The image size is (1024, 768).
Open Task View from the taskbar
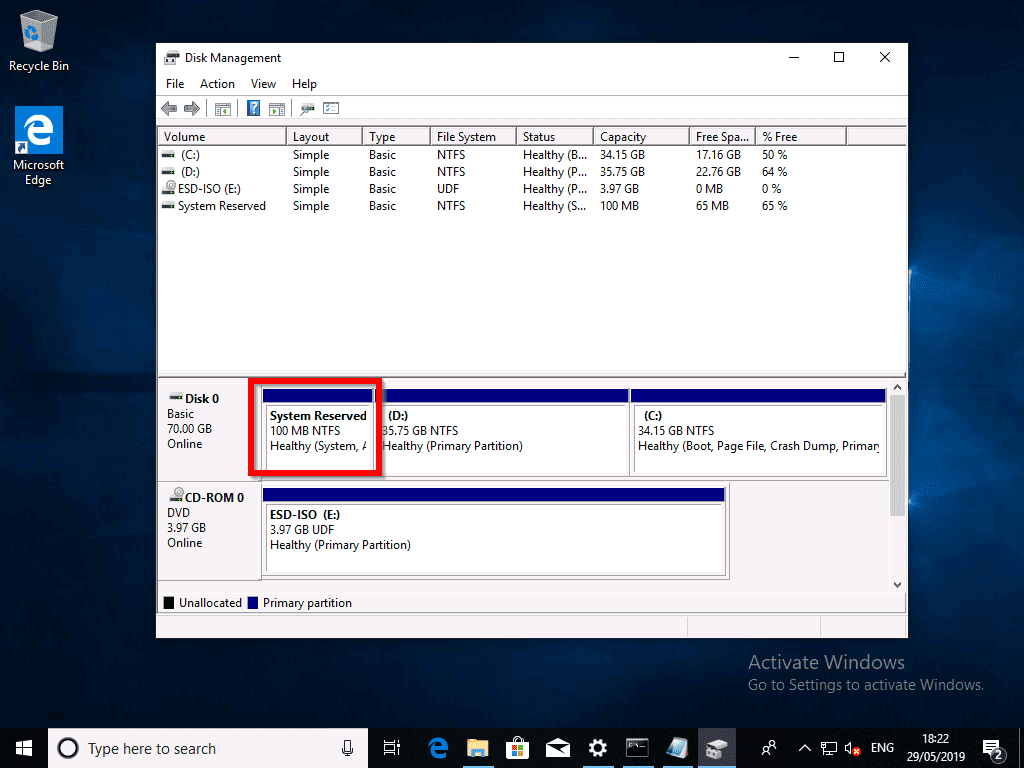pos(392,748)
